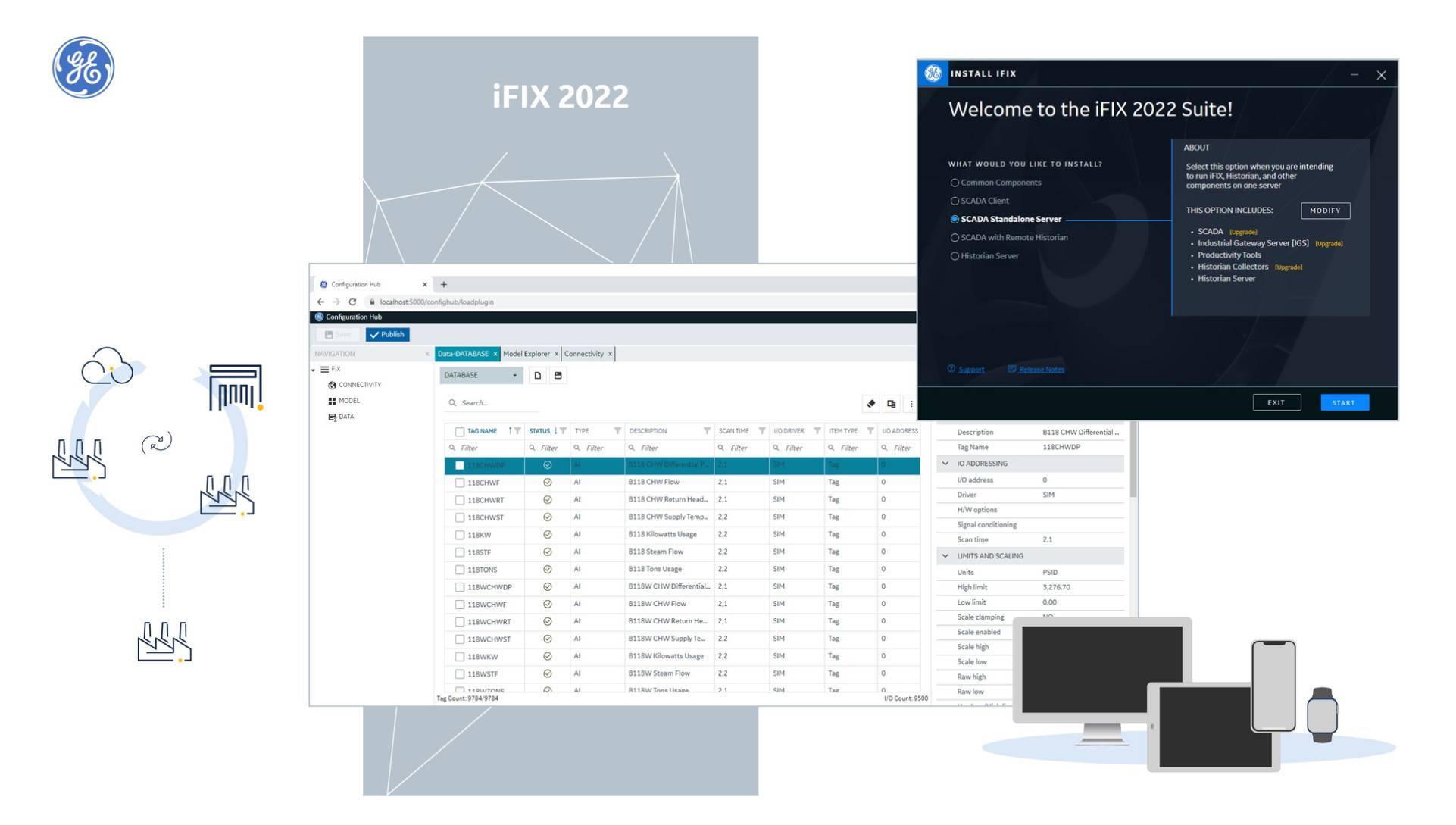Image resolution: width=1456 pixels, height=825 pixels.
Task: Click the TAG NAME Filter field
Action: pos(485,448)
